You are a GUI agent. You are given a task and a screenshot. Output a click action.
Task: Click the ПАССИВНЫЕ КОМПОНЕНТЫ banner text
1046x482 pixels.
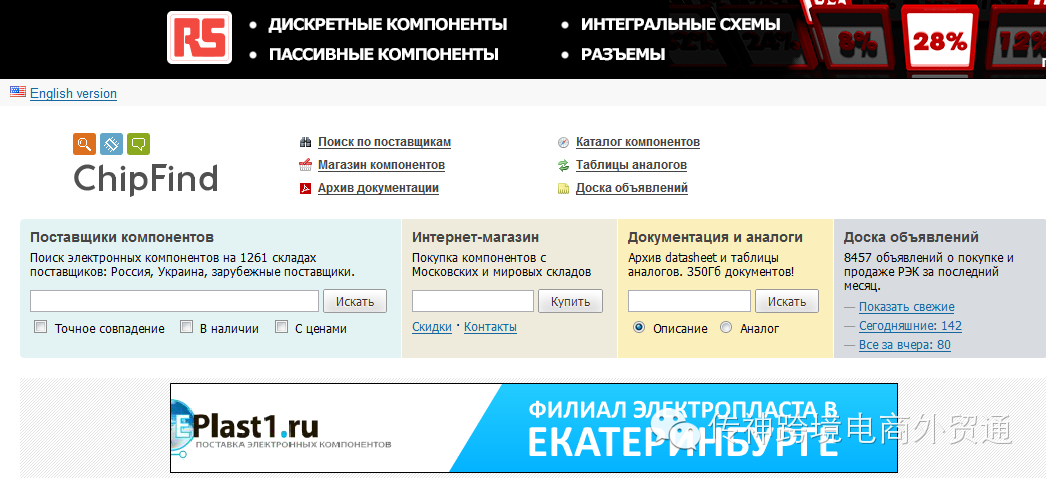click(384, 54)
